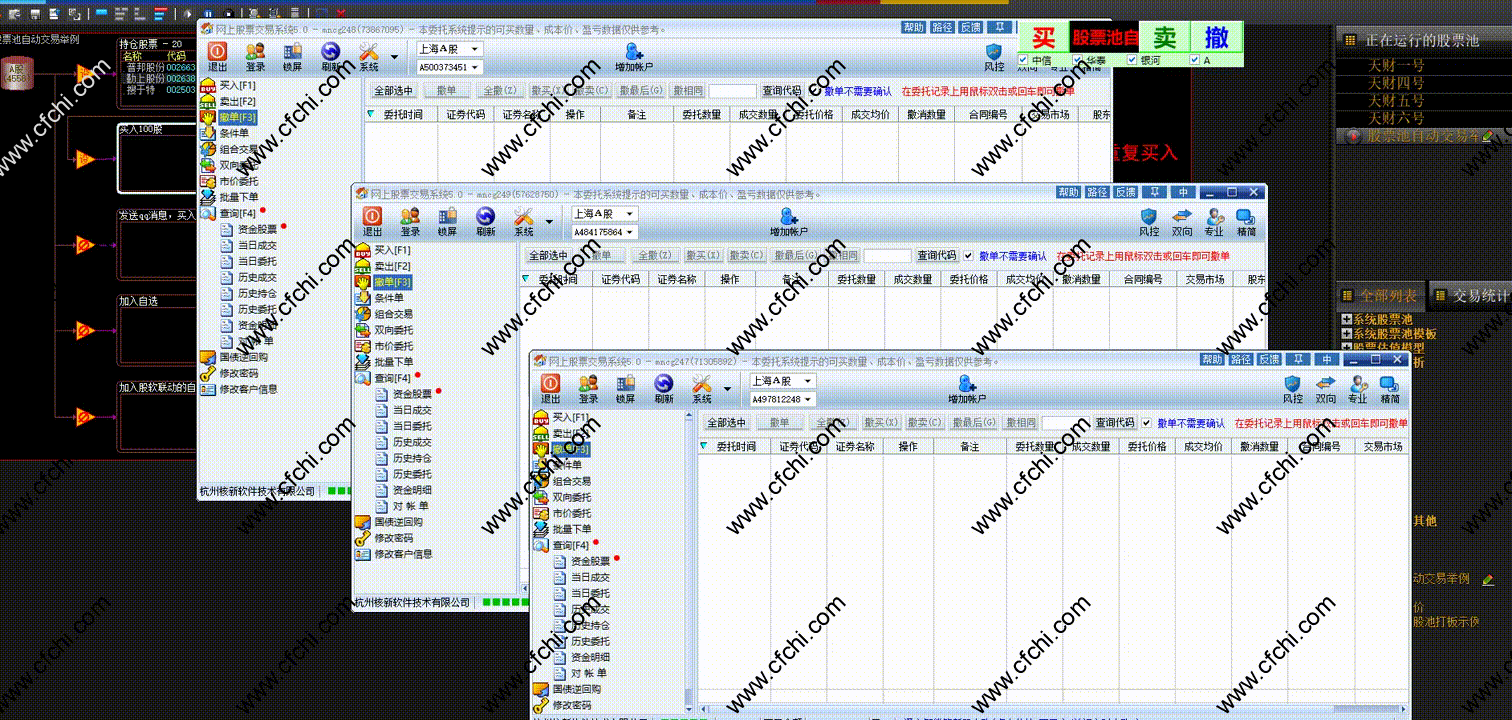1512x720 pixels.
Task: Click pin icon in mncg247 title bar
Action: (1298, 359)
